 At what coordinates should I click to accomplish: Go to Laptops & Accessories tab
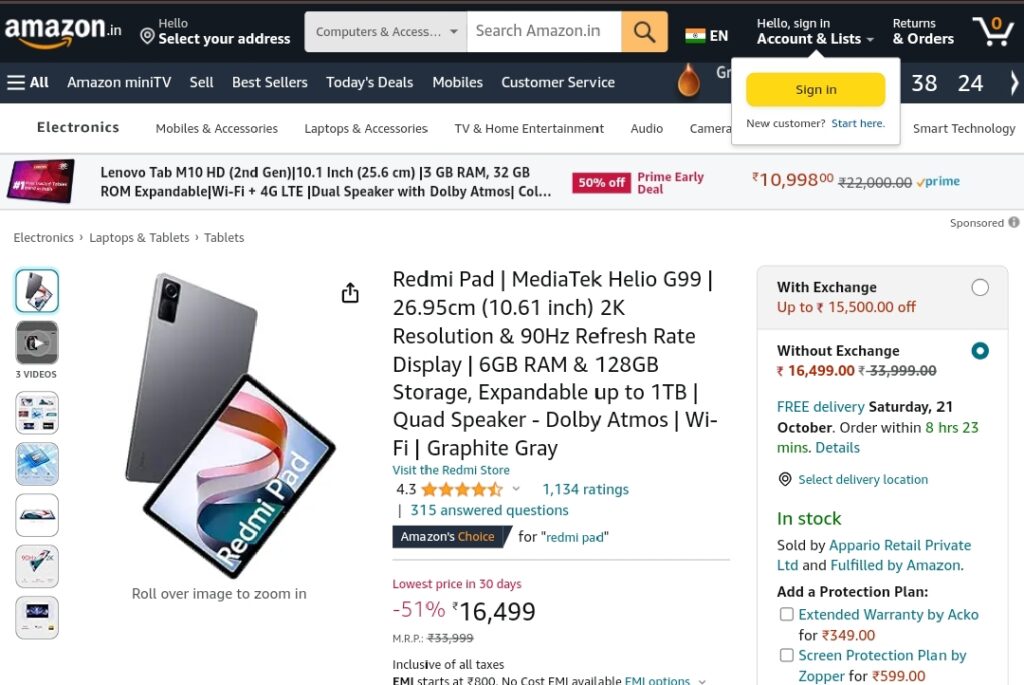(x=366, y=129)
